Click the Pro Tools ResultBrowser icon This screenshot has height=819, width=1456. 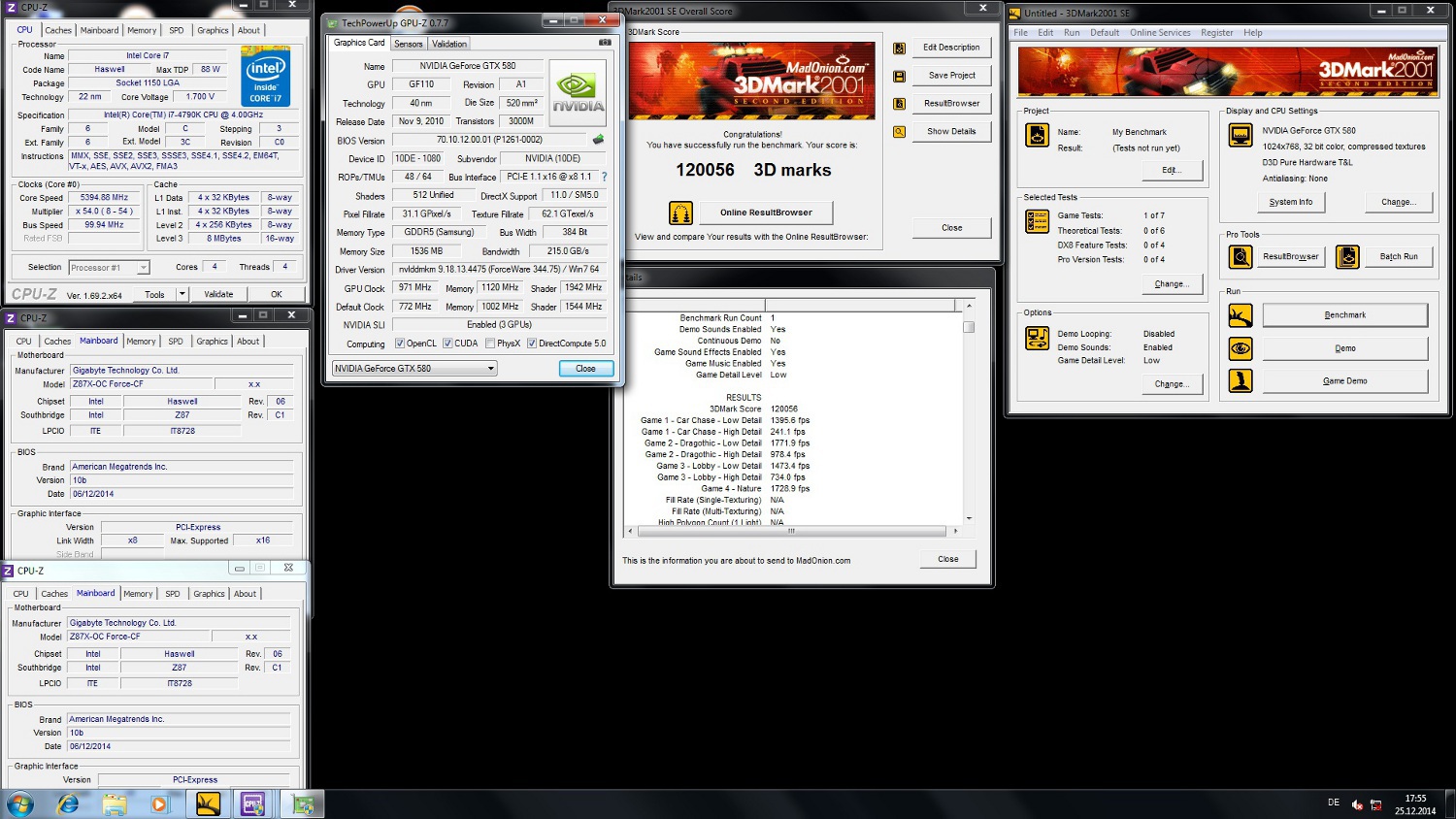[x=1241, y=256]
